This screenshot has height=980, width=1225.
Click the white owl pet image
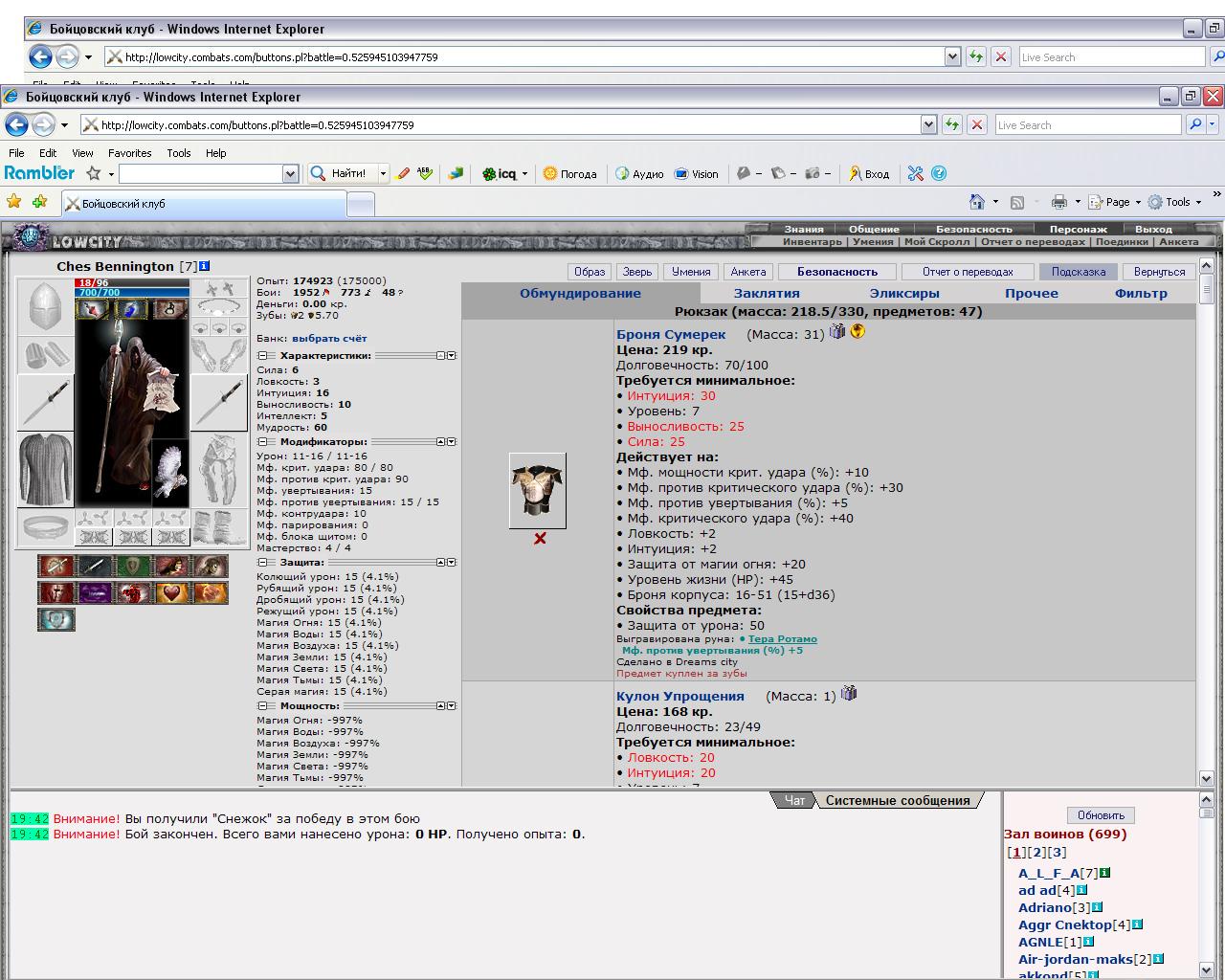coord(170,473)
